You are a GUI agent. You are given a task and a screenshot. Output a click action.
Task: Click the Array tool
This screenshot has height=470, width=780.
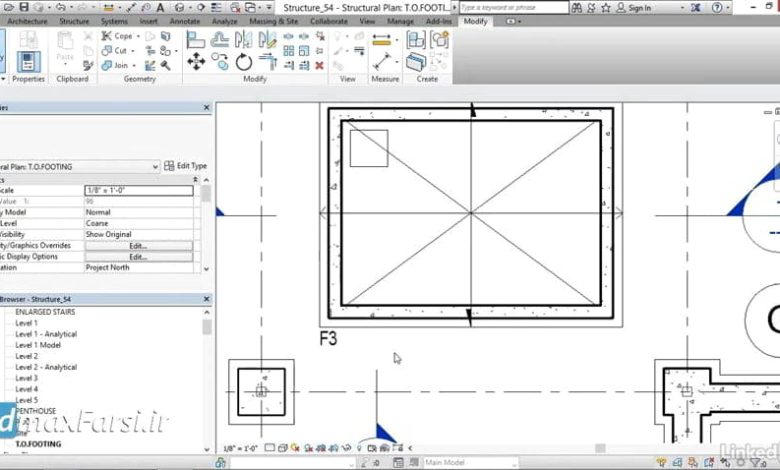289,51
